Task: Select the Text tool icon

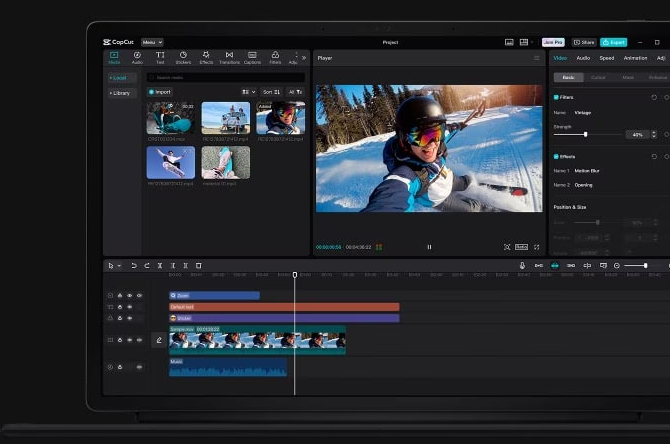Action: (160, 57)
